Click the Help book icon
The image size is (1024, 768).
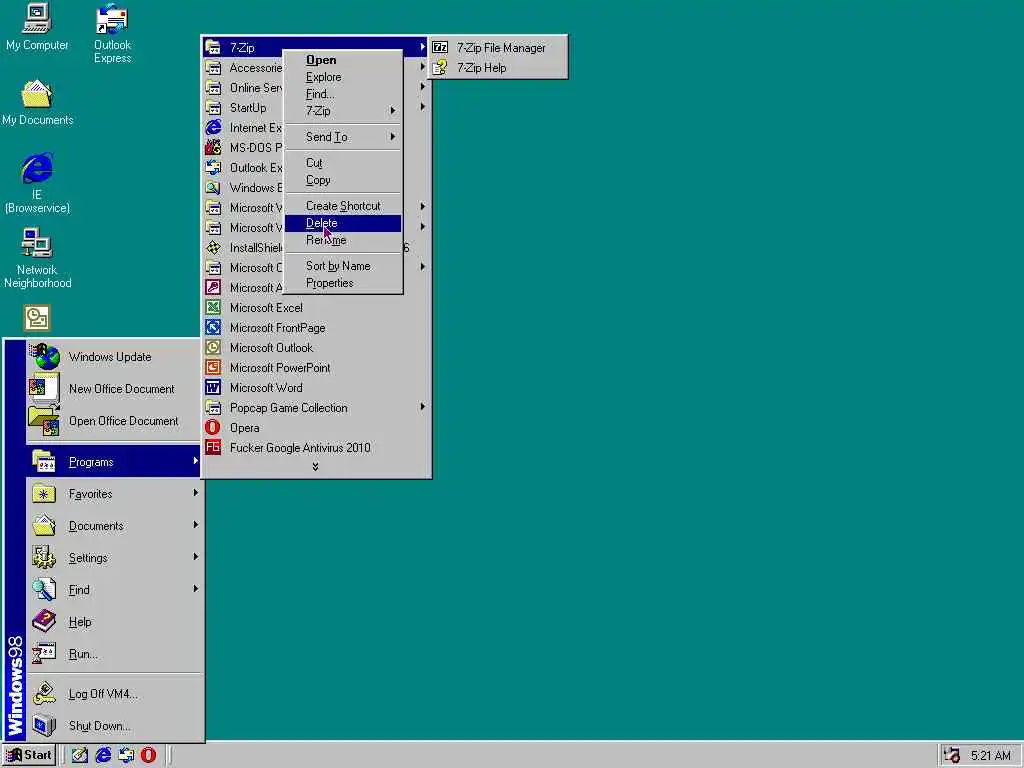(x=44, y=622)
